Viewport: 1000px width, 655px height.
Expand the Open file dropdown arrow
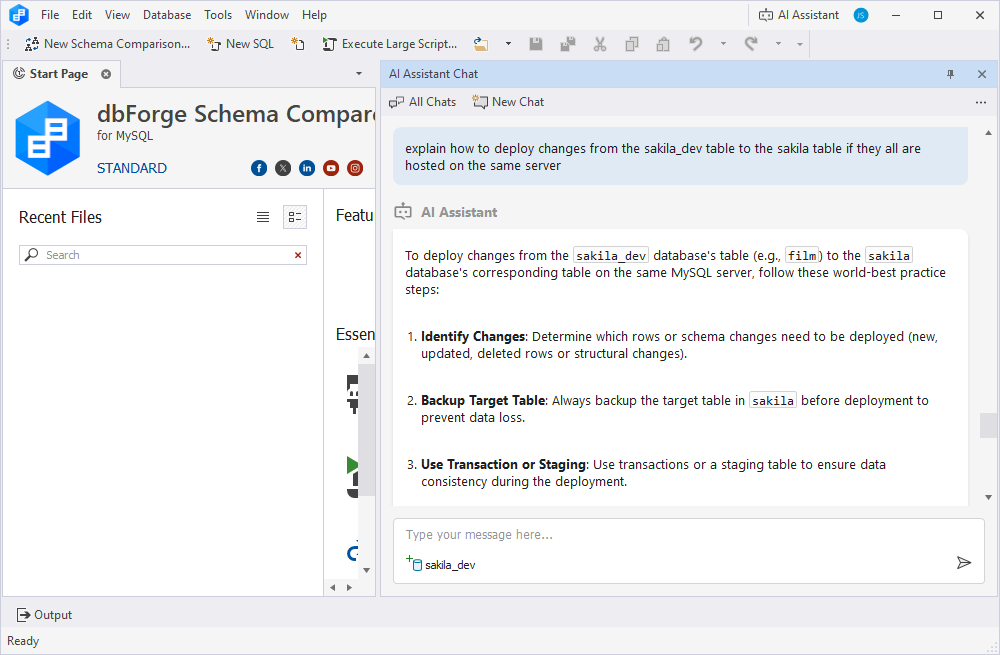pyautogui.click(x=508, y=44)
